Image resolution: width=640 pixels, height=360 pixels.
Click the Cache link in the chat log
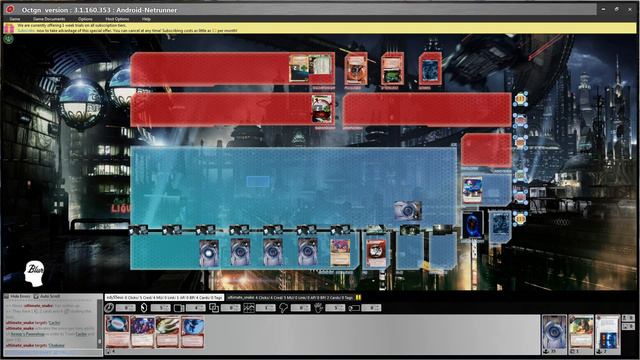pos(54,323)
